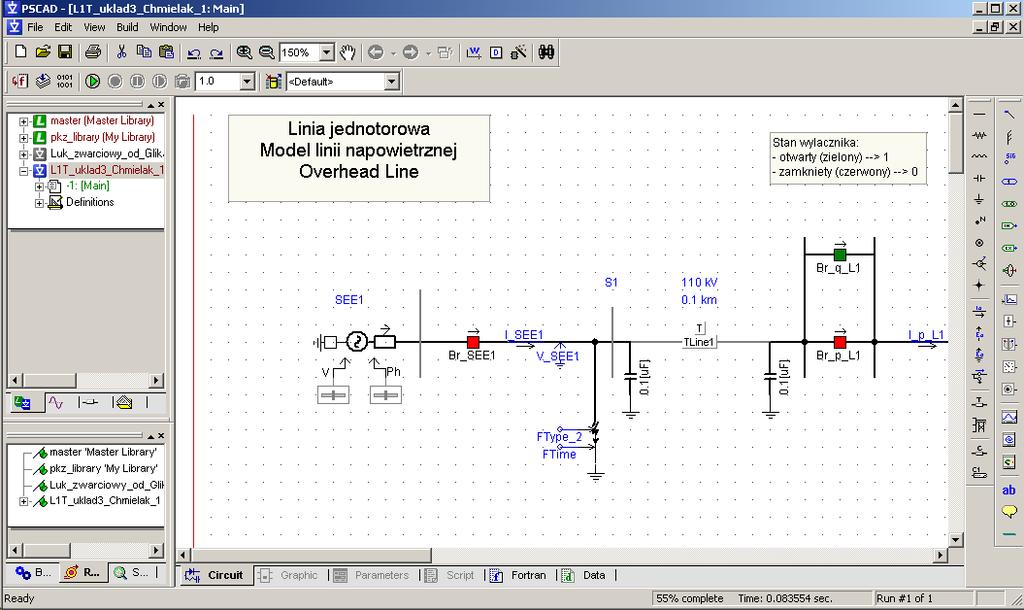Cut selection with the scissors icon
Viewport: 1024px width, 610px height.
point(121,52)
